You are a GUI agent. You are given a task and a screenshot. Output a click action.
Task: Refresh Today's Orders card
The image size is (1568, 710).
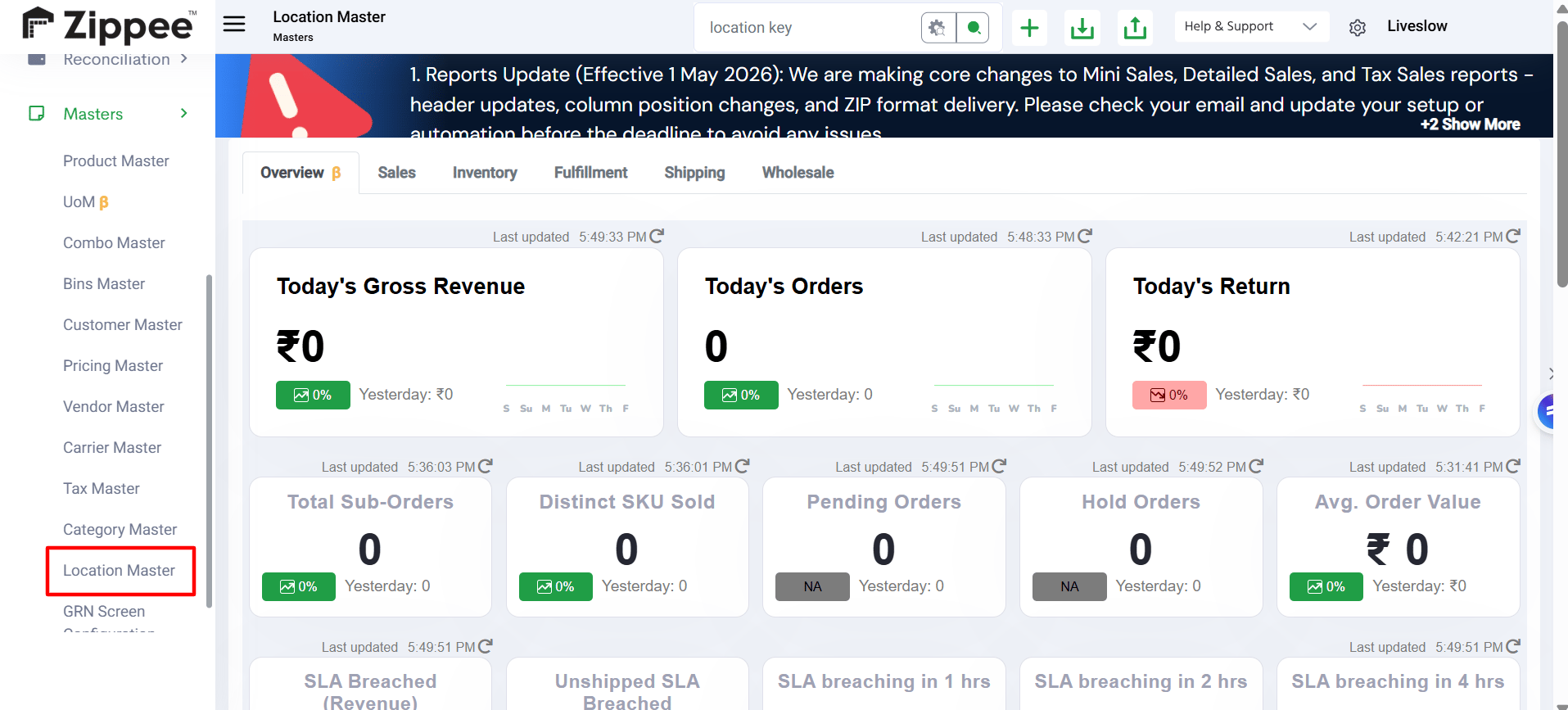[1085, 236]
